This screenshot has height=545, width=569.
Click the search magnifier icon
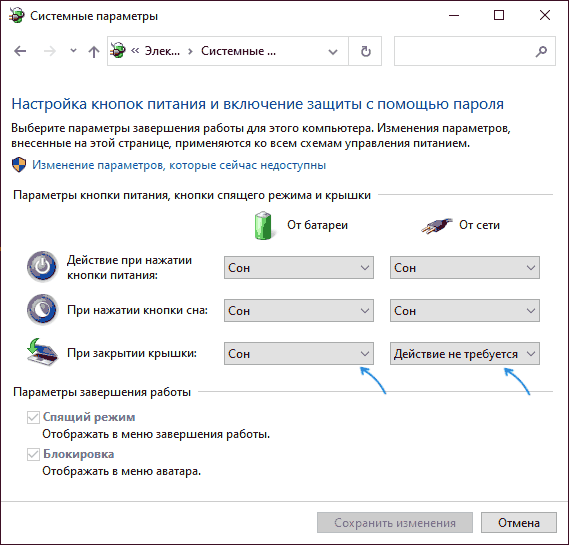pos(541,51)
